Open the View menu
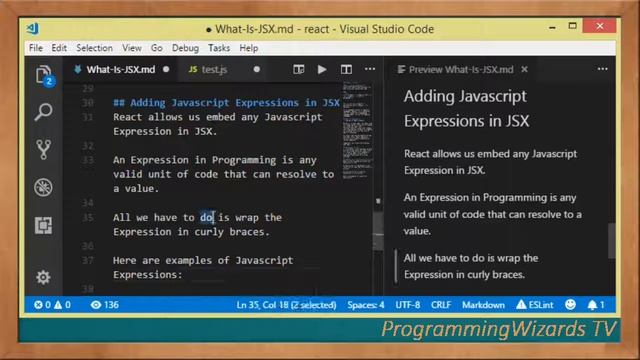The image size is (640, 360). 132,48
